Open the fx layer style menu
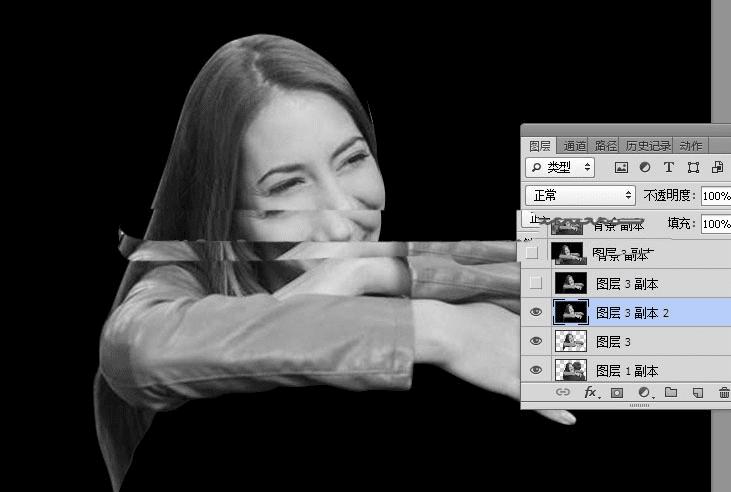 tap(591, 393)
